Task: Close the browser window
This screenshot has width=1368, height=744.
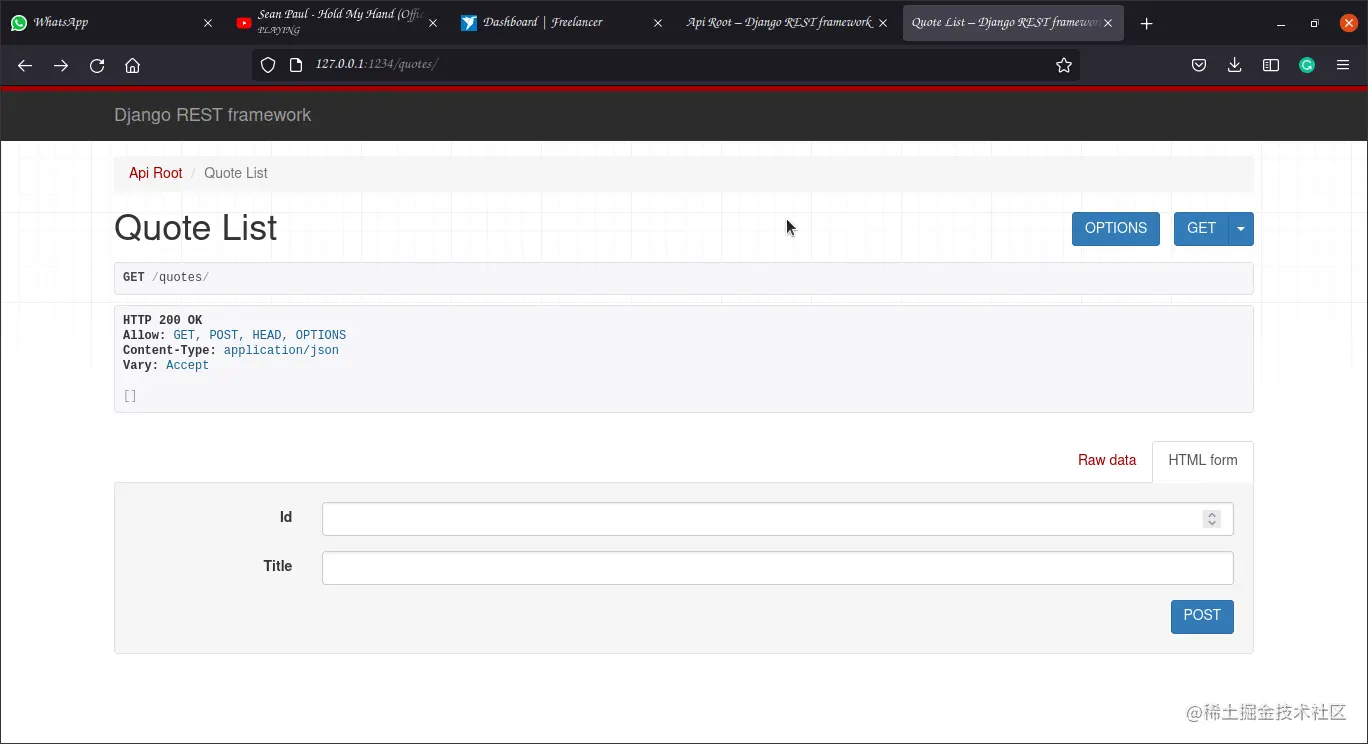Action: click(x=1348, y=23)
